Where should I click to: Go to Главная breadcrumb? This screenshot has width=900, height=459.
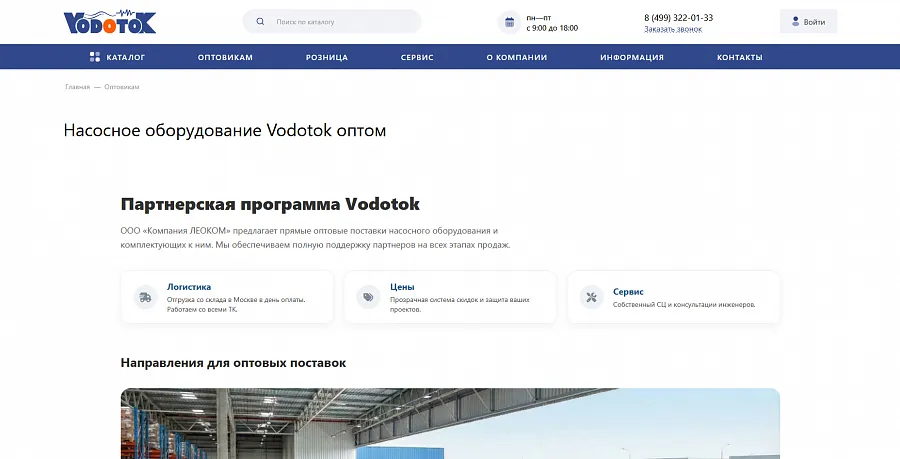(77, 87)
